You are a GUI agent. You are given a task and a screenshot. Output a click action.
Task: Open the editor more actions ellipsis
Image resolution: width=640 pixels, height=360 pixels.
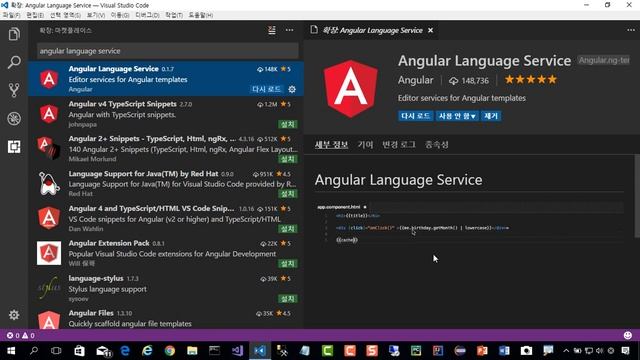click(631, 30)
